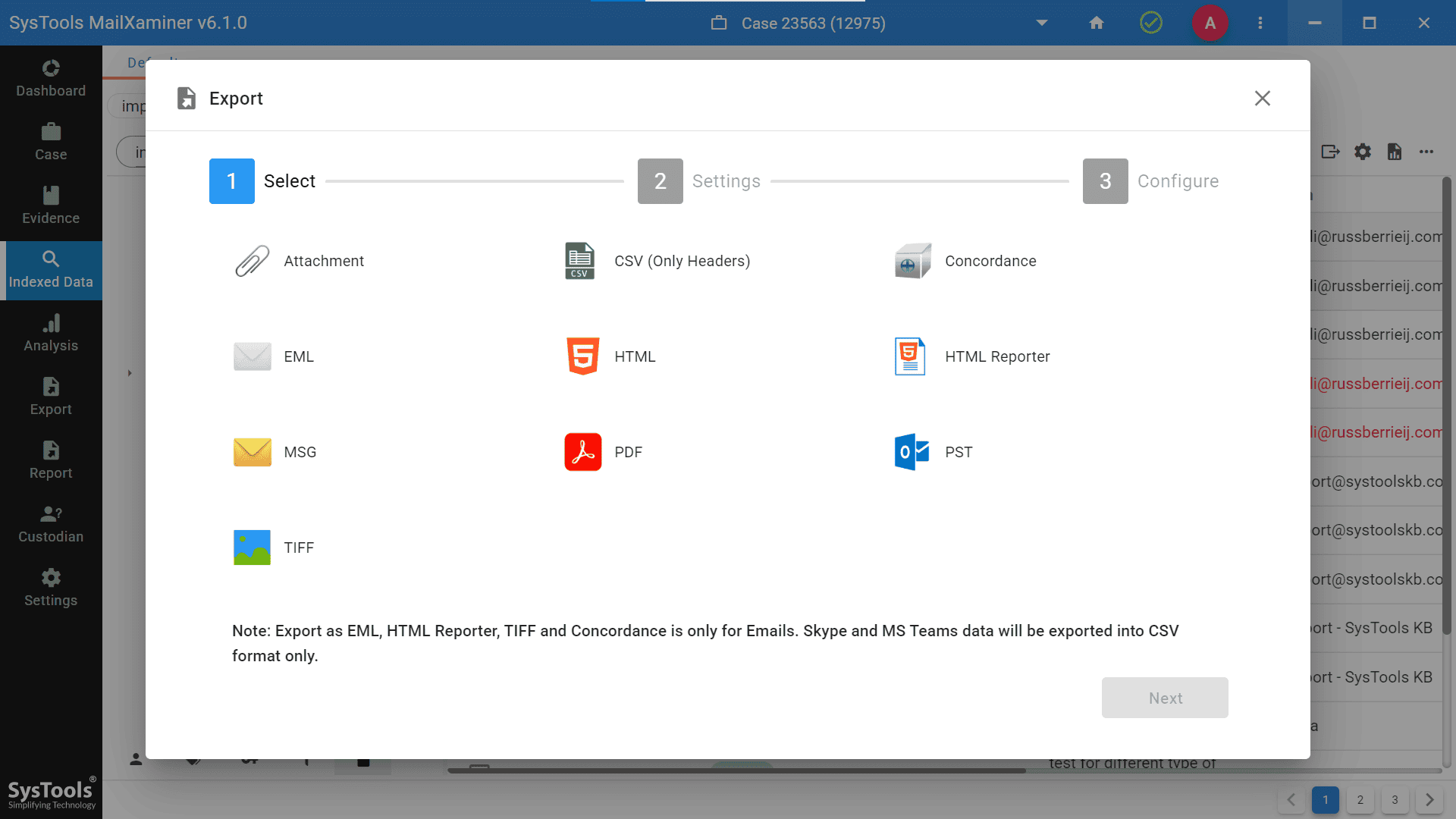
Task: Select current page 1 button
Action: pyautogui.click(x=1326, y=800)
